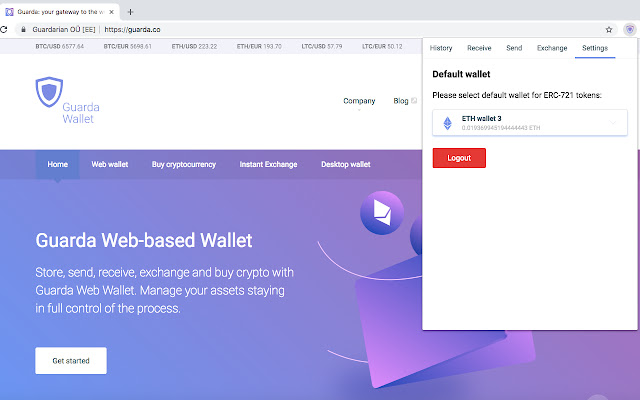Open a new browser tab with the plus icon

(x=130, y=12)
